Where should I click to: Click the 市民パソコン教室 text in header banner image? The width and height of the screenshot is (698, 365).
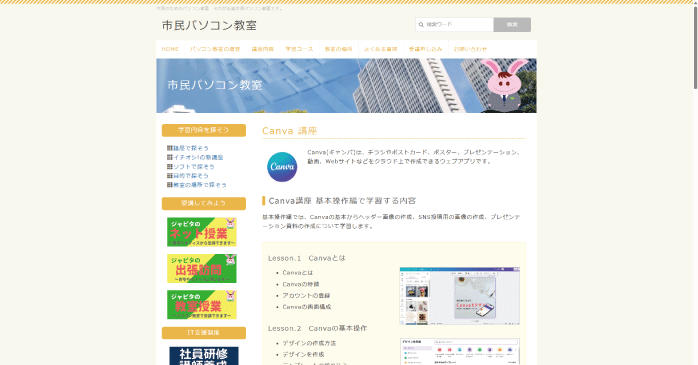click(215, 85)
